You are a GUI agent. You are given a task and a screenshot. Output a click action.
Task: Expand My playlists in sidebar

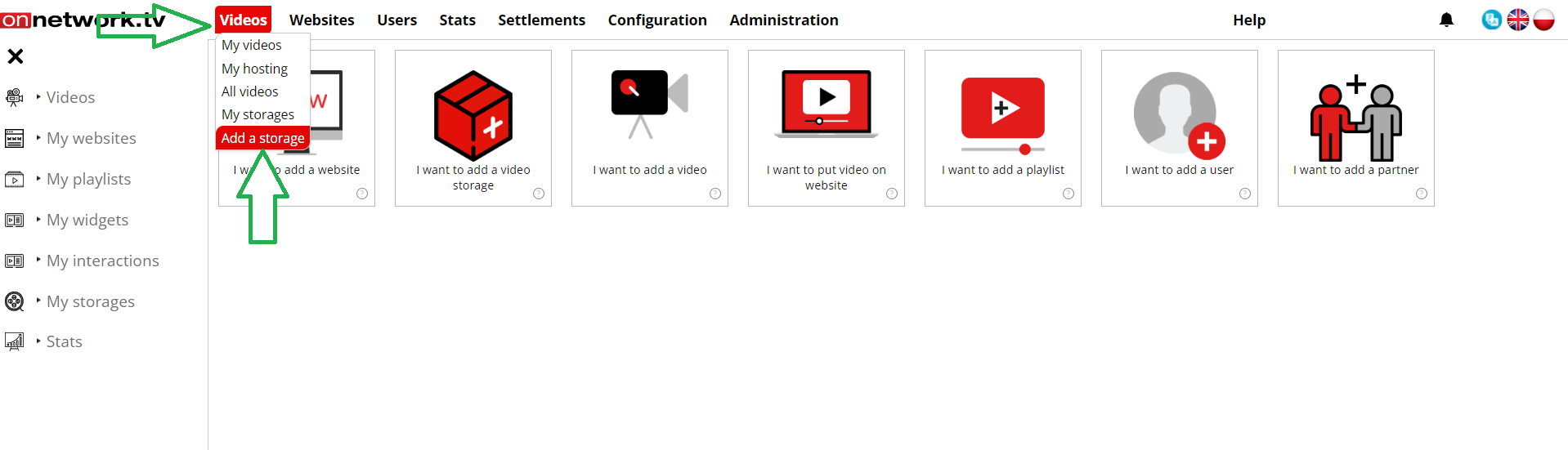88,179
